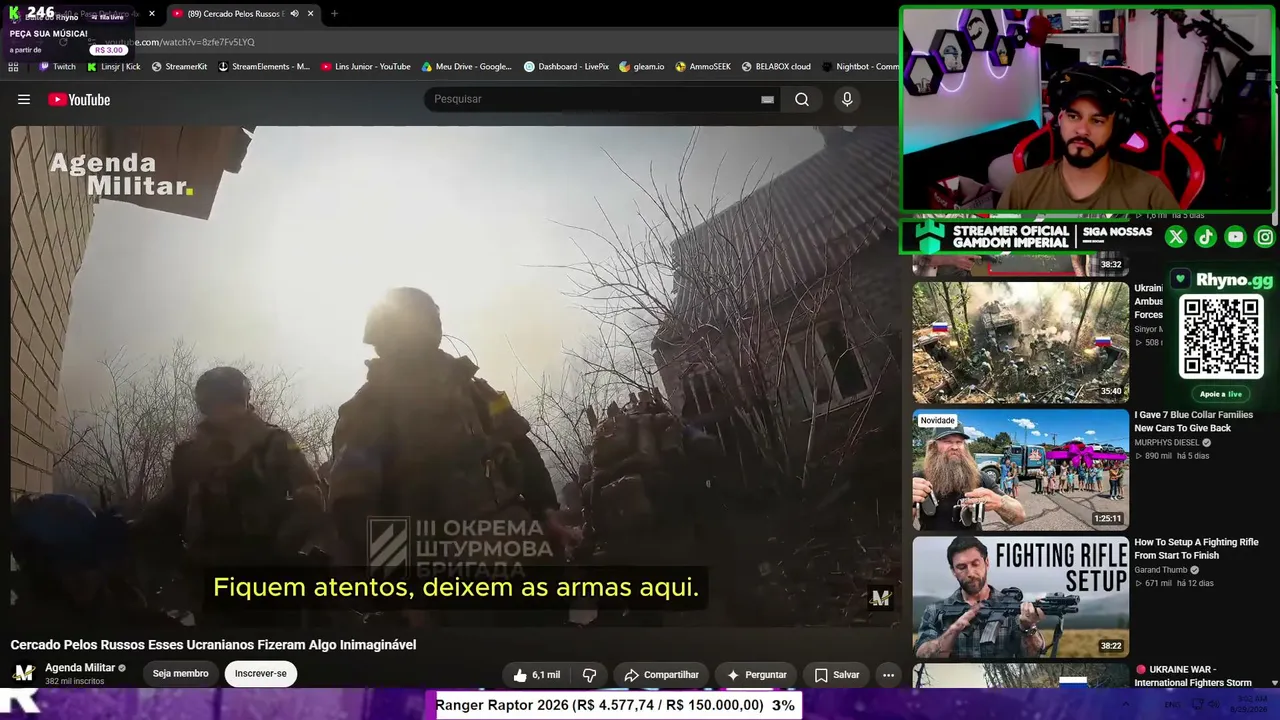Go to the YouTube home logo

click(79, 99)
